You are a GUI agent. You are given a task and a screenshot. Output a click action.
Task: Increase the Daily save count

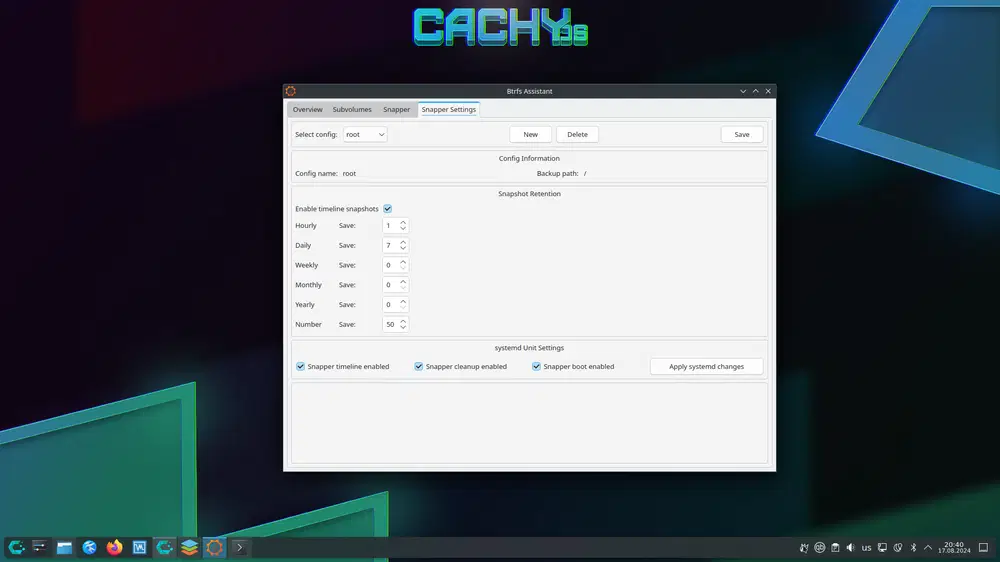point(403,242)
